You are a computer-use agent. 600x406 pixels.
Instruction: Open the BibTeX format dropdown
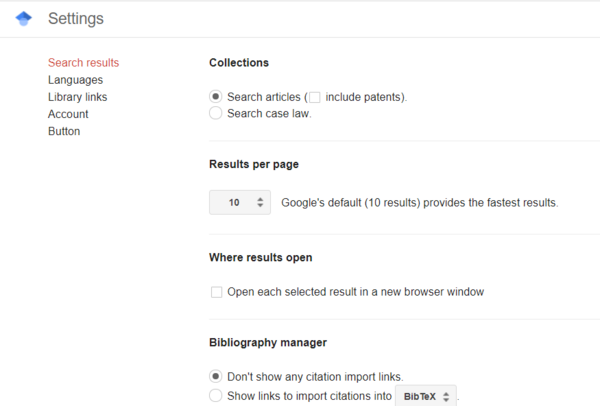coord(426,396)
